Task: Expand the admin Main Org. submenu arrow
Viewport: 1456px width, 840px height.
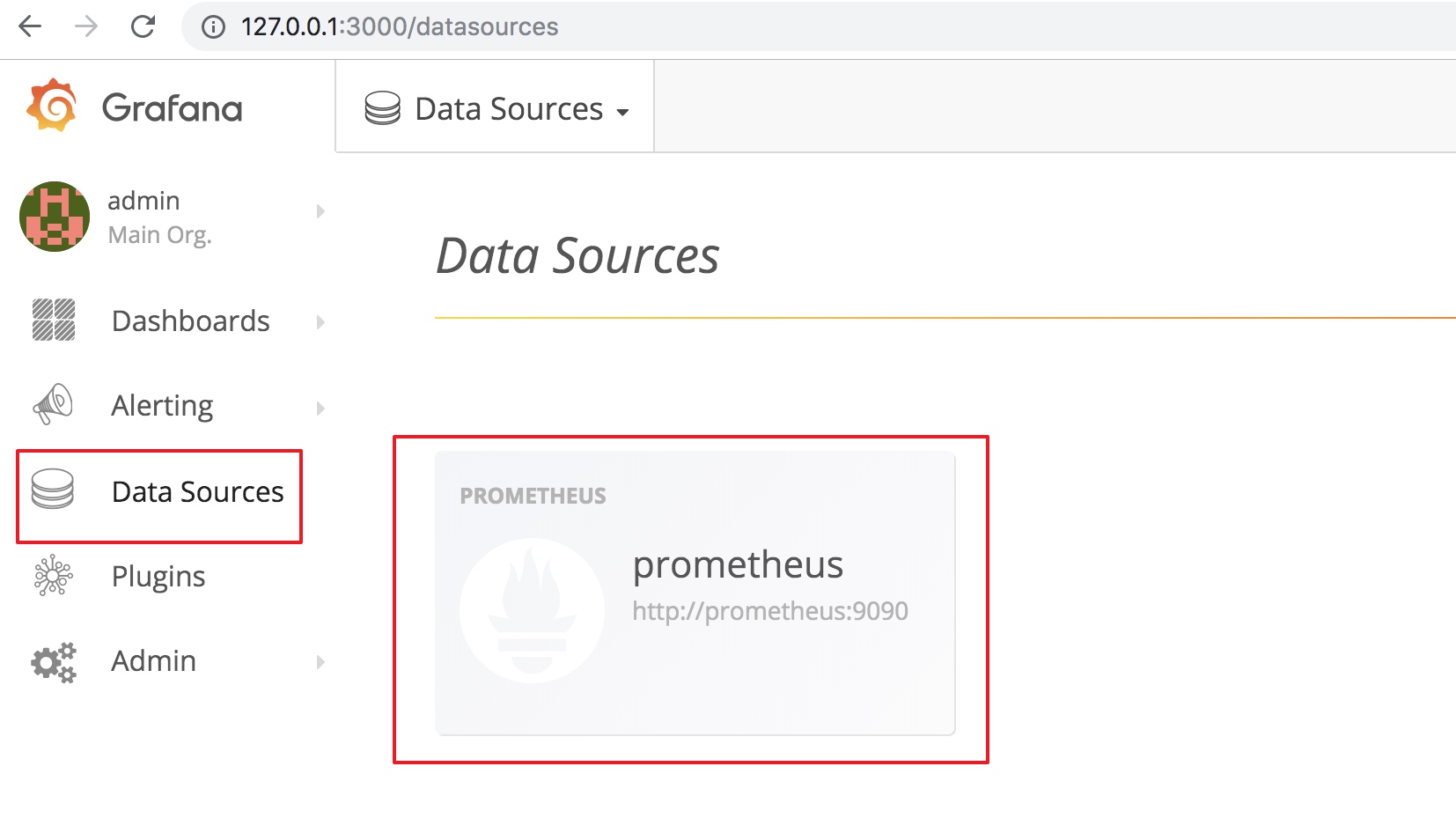Action: pyautogui.click(x=320, y=211)
